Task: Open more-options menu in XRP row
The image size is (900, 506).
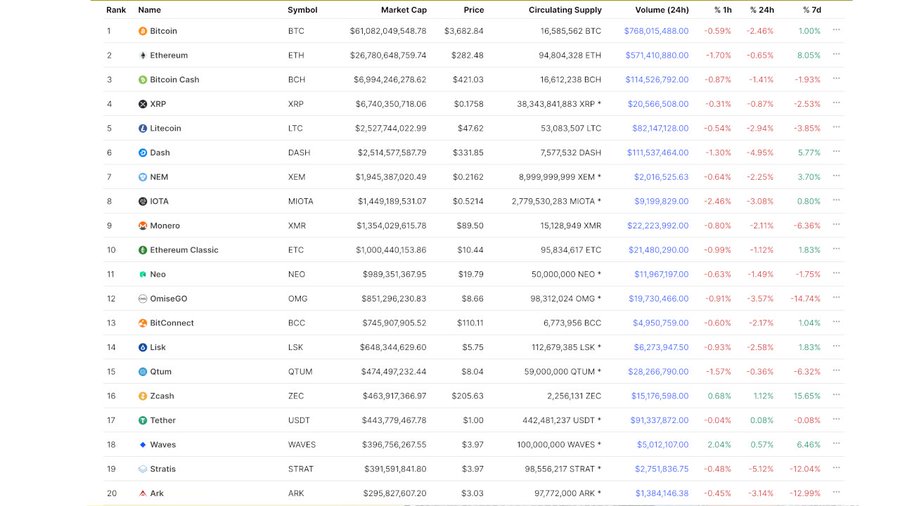Action: coord(836,103)
